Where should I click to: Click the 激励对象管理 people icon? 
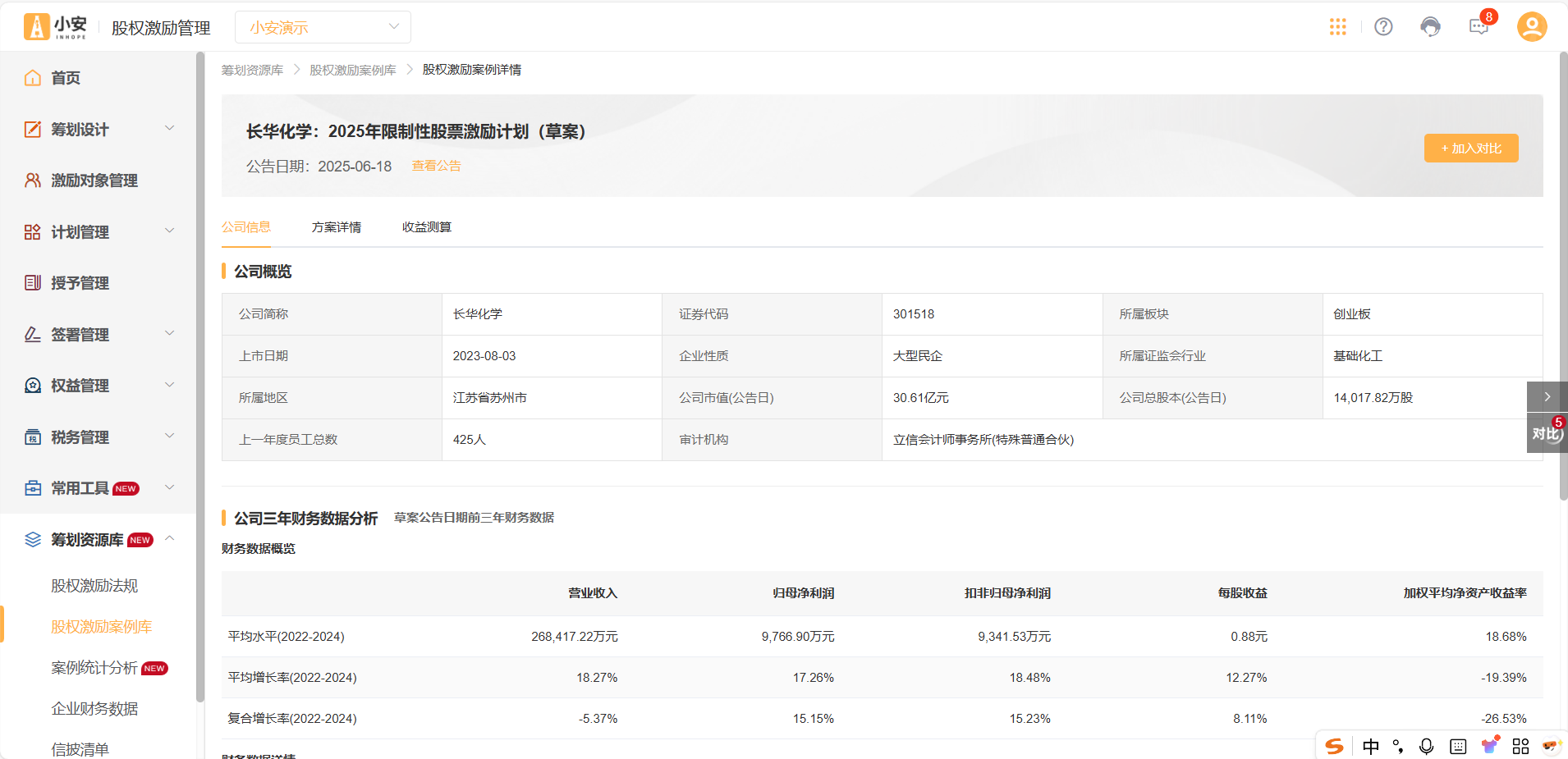click(33, 181)
